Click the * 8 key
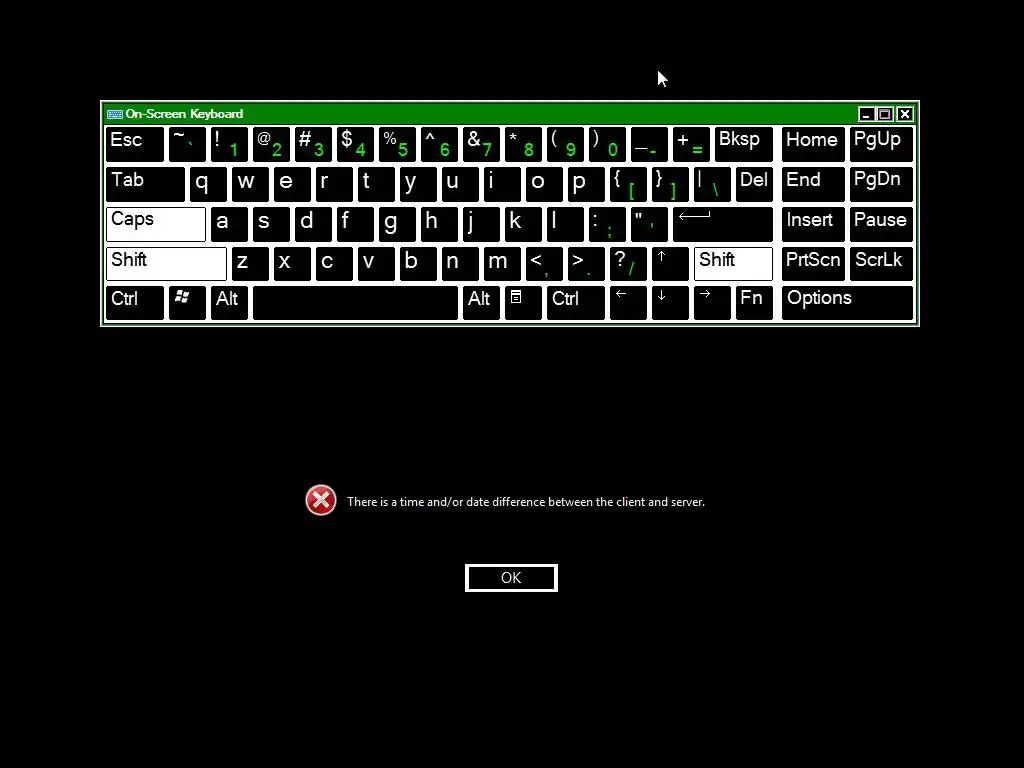1024x768 pixels. tap(523, 144)
